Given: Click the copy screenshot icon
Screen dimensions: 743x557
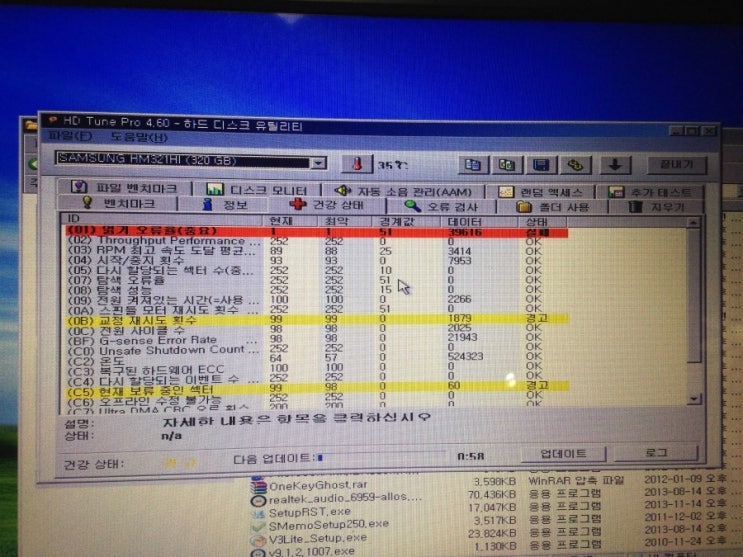Looking at the screenshot, I should point(506,164).
